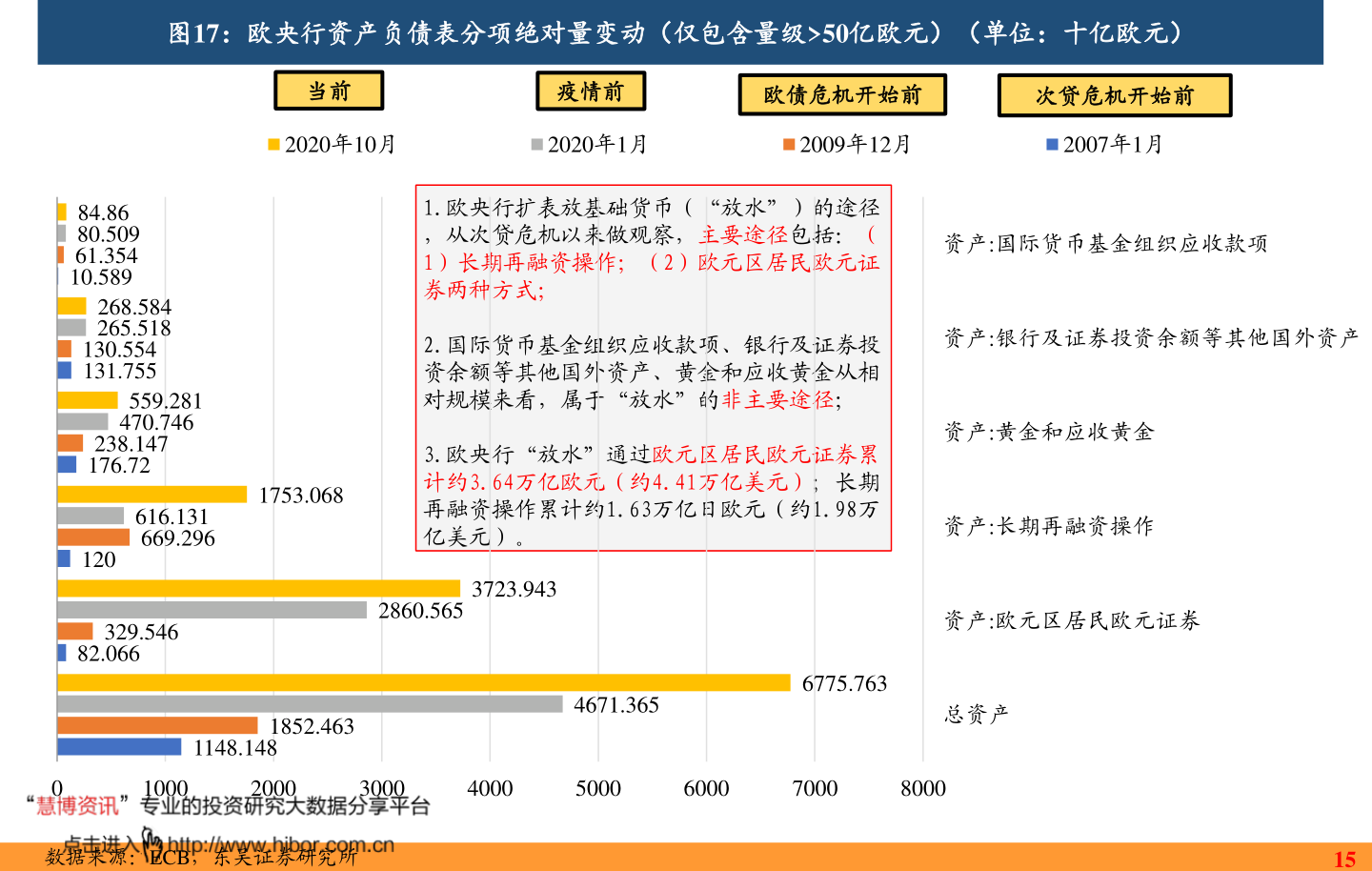Click category label 资产:黄金和应收黄金

[x=1049, y=433]
